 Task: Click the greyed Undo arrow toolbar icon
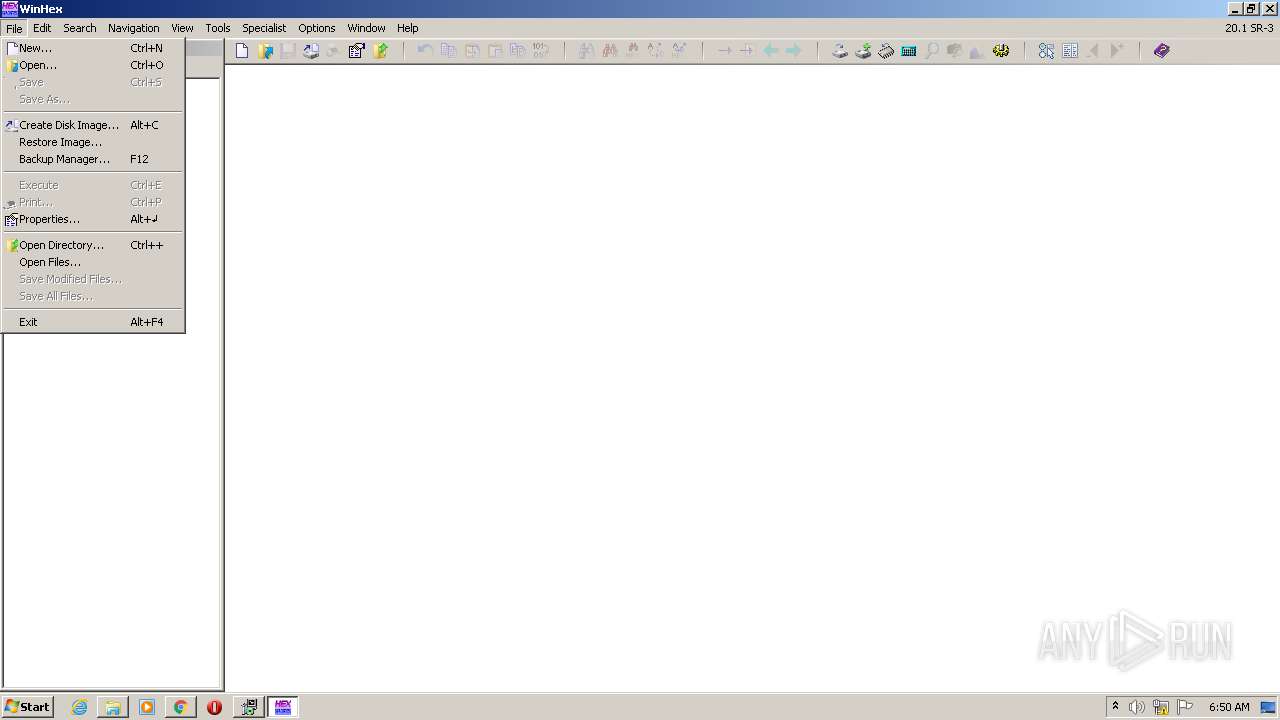425,51
